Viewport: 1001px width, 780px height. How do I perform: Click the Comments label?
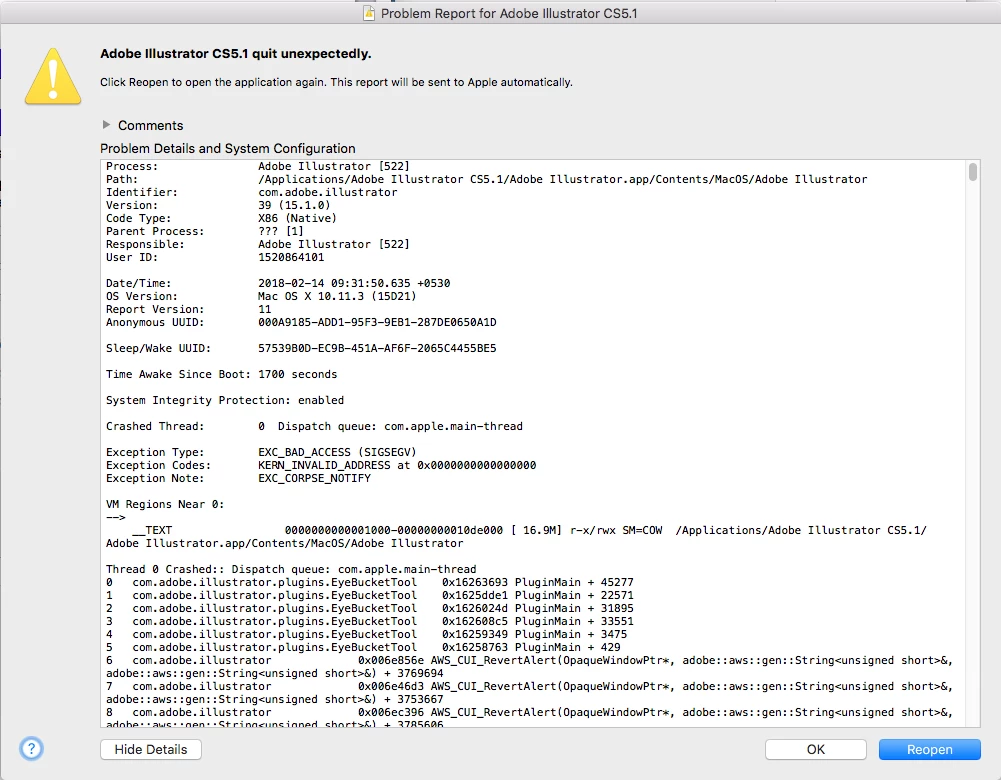click(x=151, y=125)
